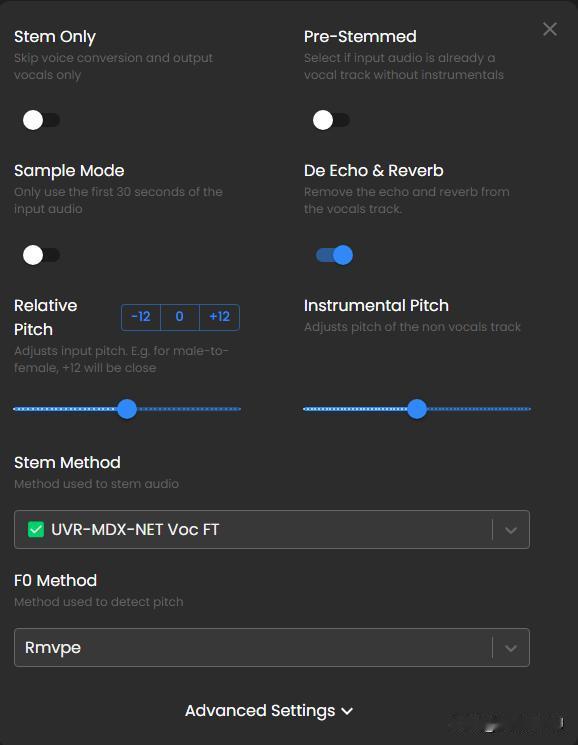578x745 pixels.
Task: Turn on Sample Mode switch
Action: (41, 255)
